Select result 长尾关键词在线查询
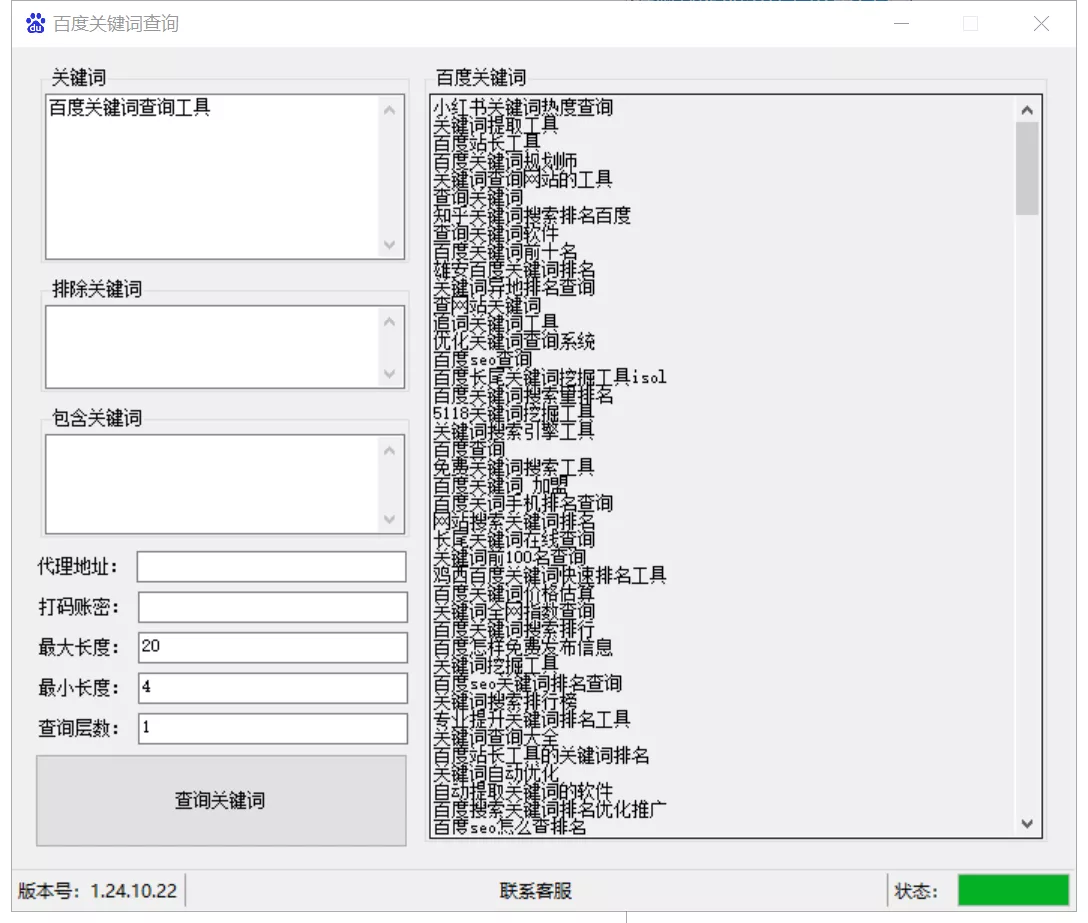The height and width of the screenshot is (923, 1088). click(514, 539)
